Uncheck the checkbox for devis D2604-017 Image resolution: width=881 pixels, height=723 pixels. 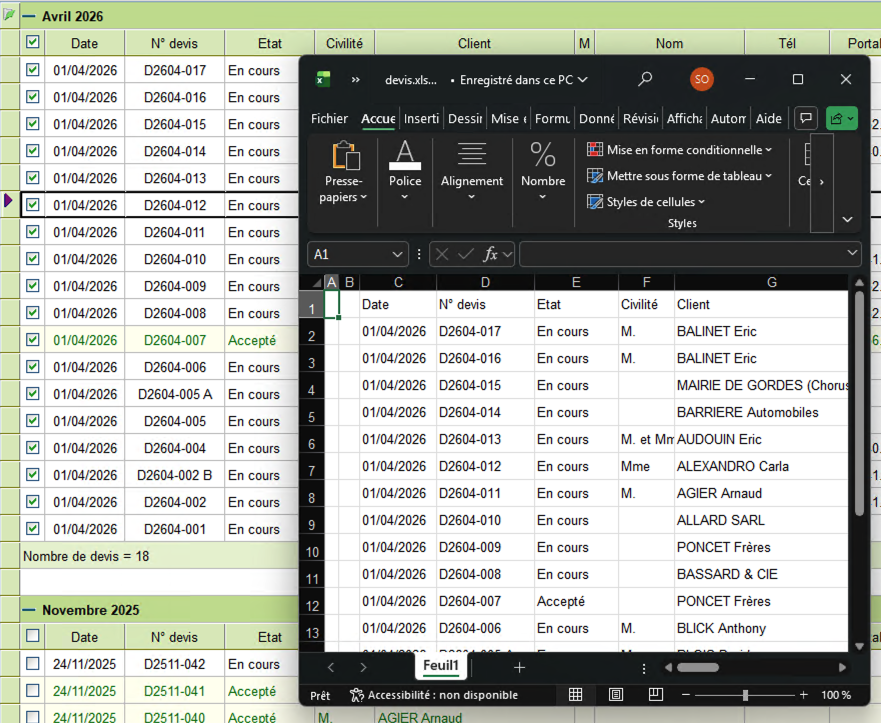pos(33,70)
